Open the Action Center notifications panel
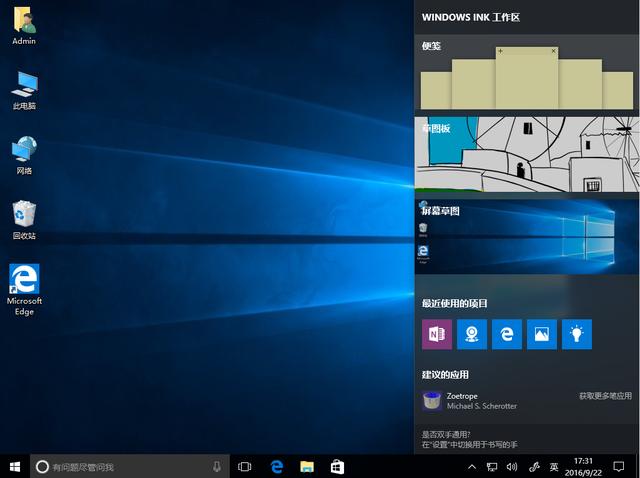This screenshot has width=640, height=478. [x=619, y=467]
